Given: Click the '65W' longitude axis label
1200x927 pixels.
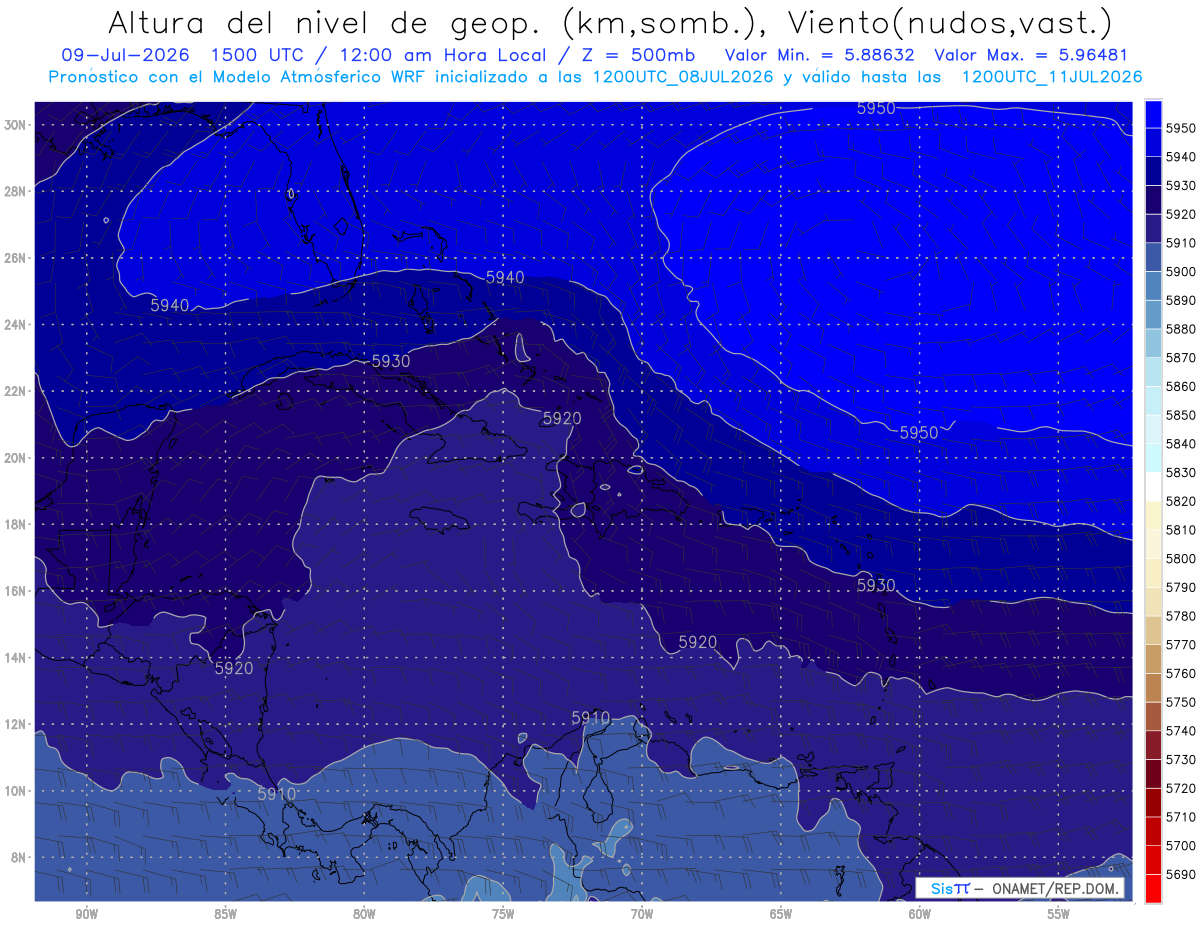Looking at the screenshot, I should 781,914.
